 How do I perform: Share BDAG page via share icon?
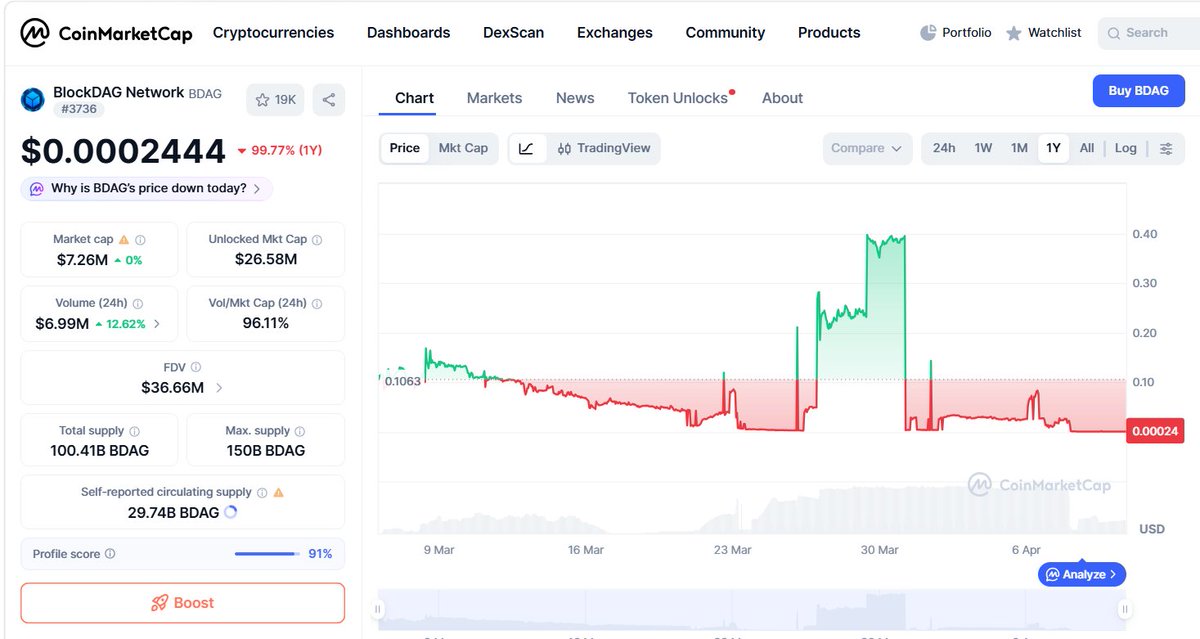[x=329, y=99]
